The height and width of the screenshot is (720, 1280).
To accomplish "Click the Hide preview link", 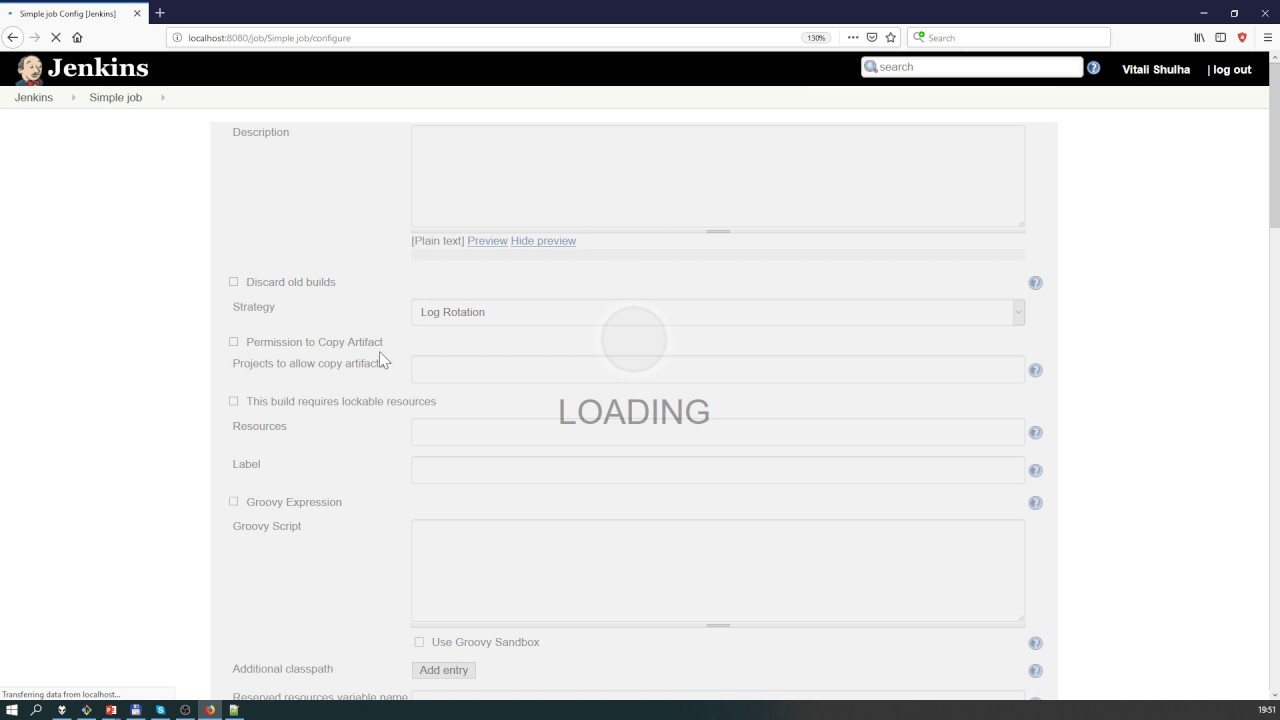I will tap(543, 241).
